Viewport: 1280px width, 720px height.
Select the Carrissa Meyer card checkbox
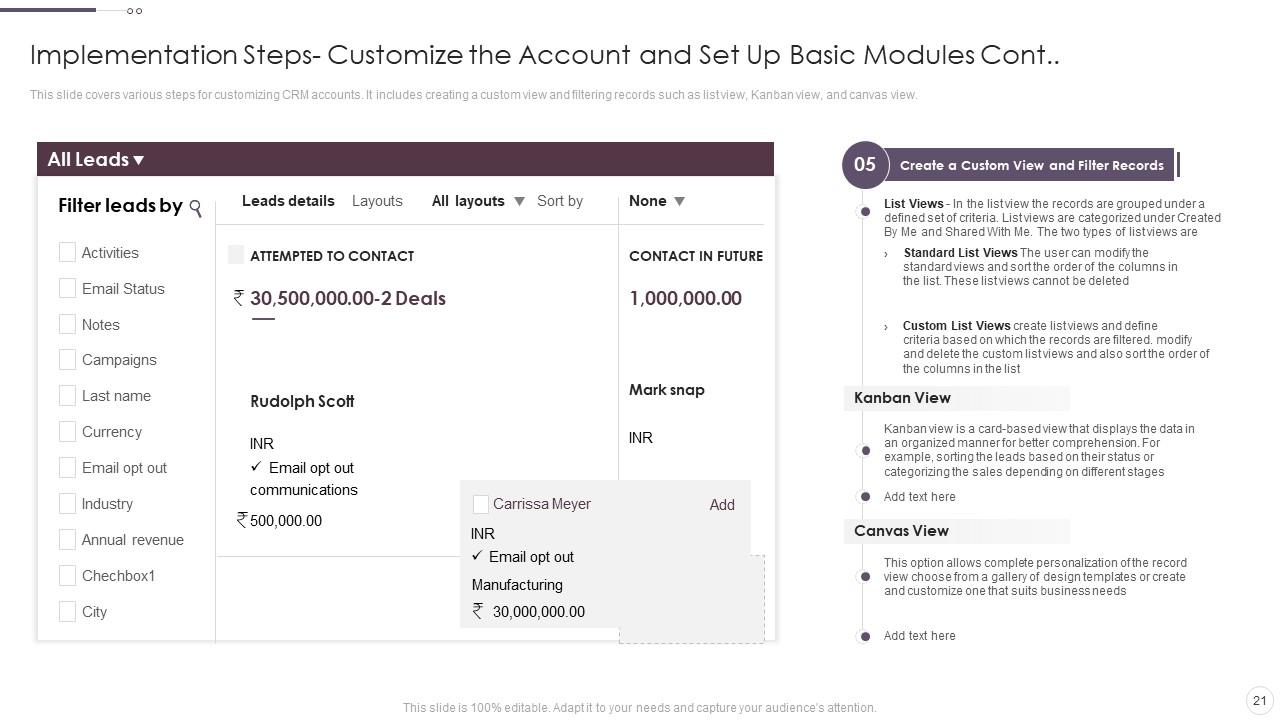(x=480, y=504)
